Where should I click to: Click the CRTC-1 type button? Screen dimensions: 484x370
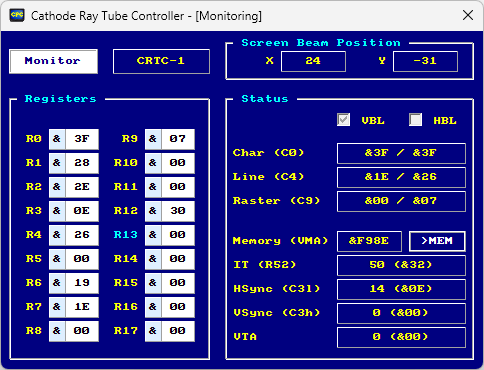click(x=161, y=61)
